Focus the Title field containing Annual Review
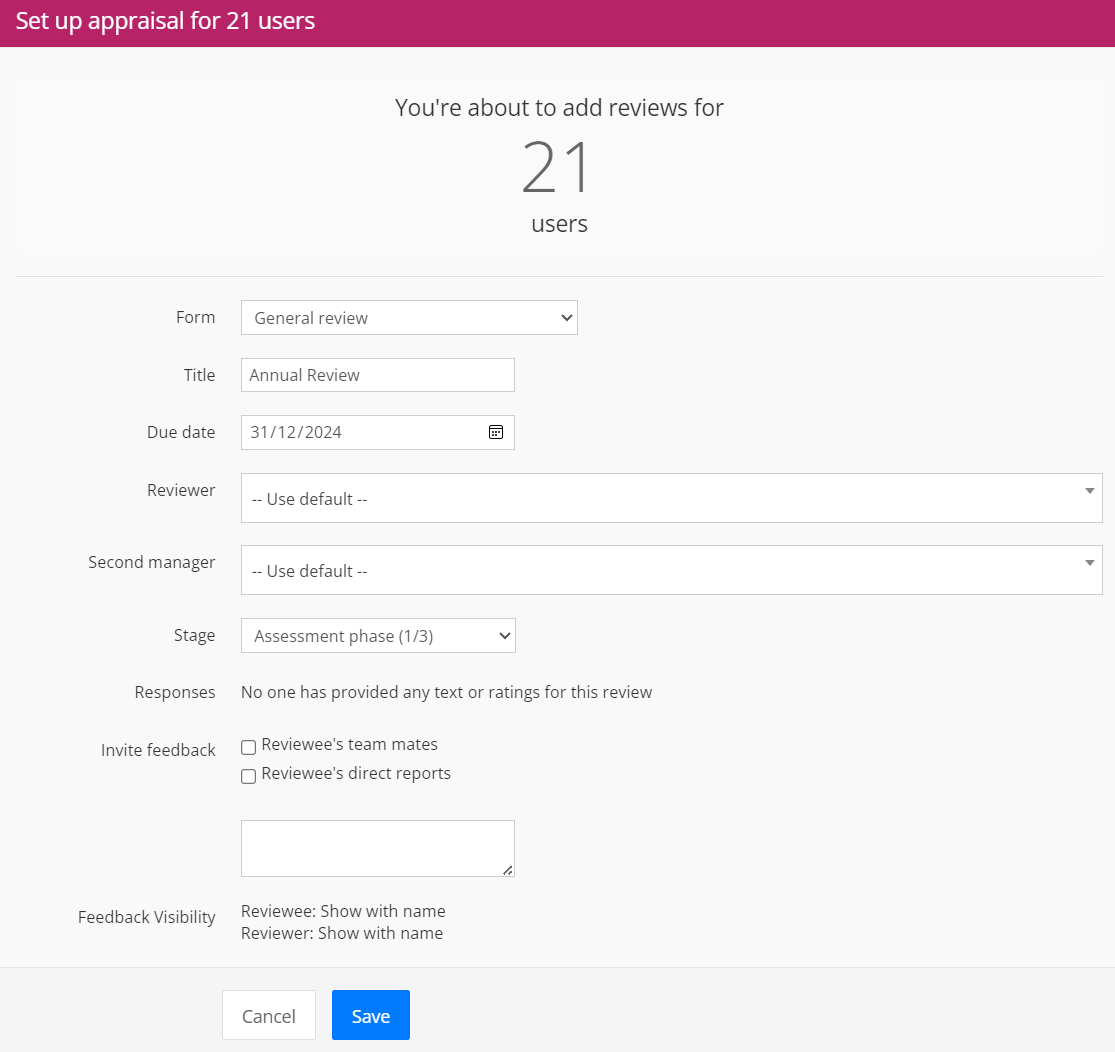 point(377,375)
